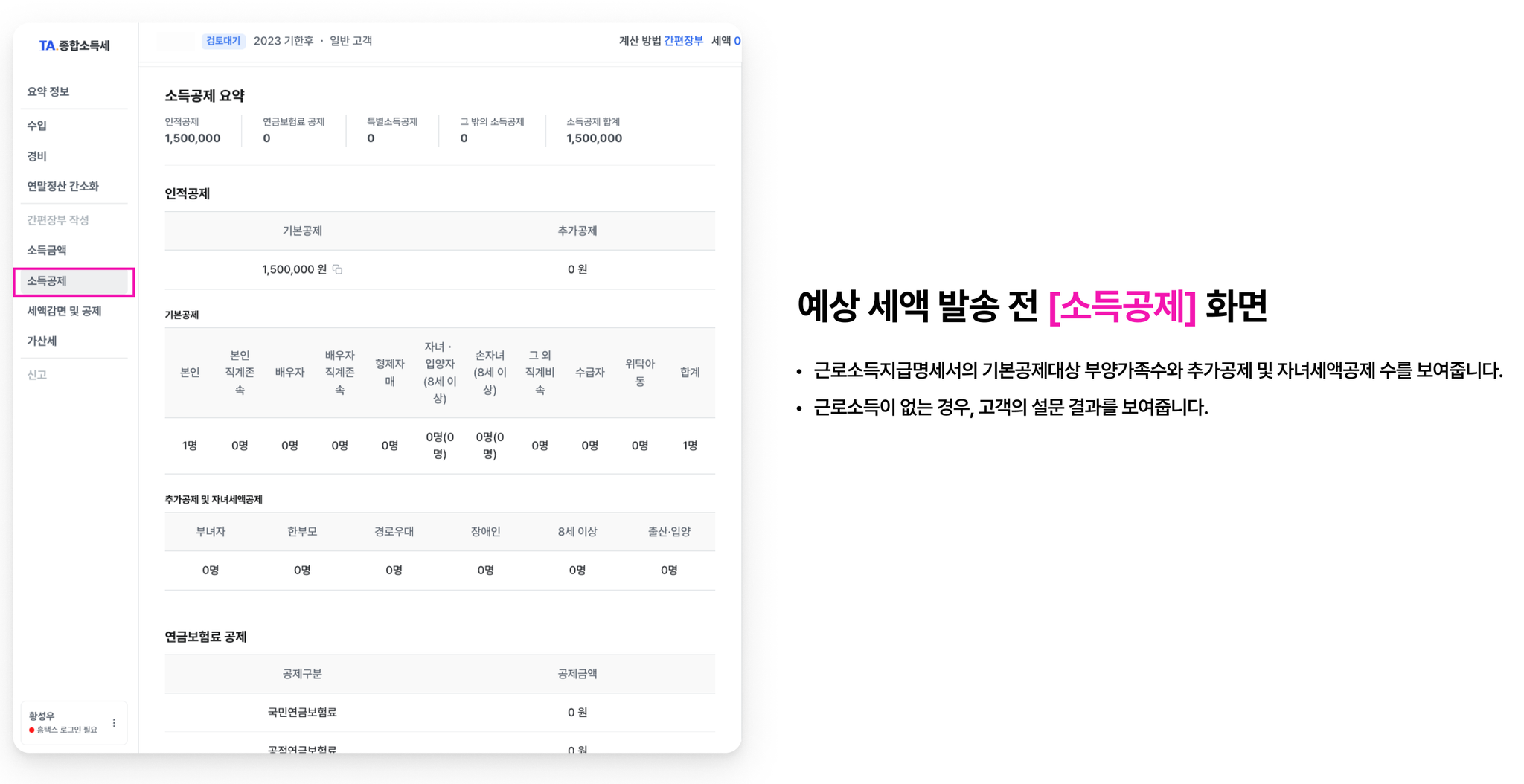Select 연말정산 간소화 in sidebar
This screenshot has width=1524, height=784.
click(x=63, y=186)
